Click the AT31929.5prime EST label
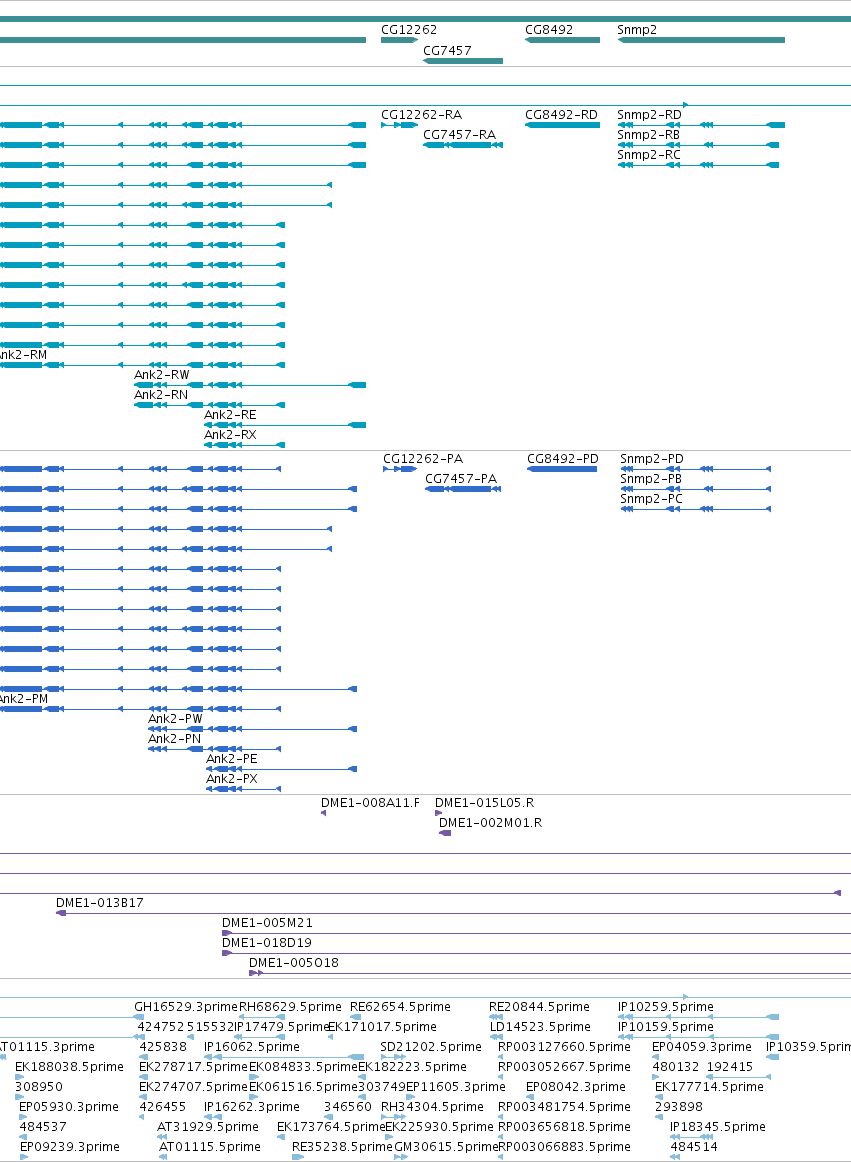 click(x=208, y=1126)
